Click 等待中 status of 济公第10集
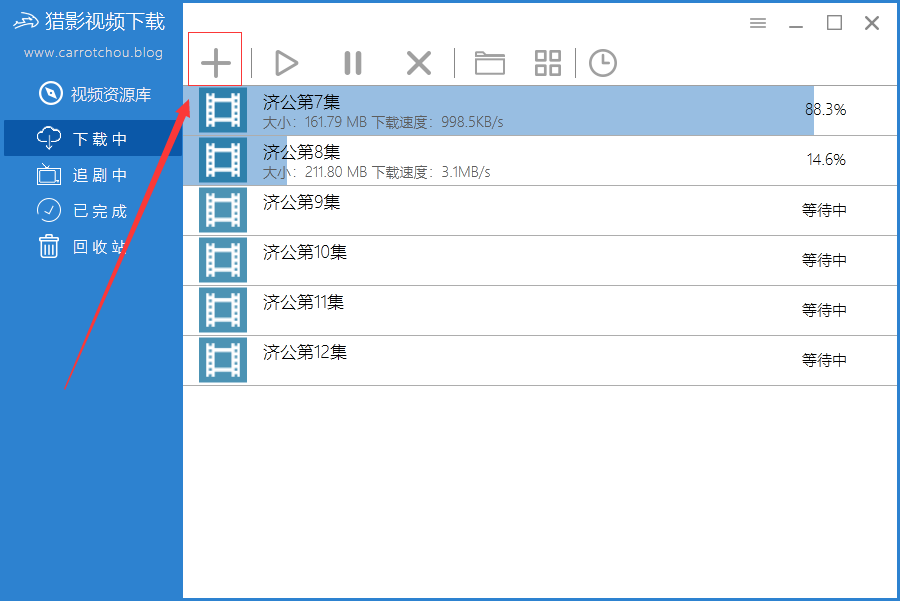The image size is (900, 601). click(824, 260)
